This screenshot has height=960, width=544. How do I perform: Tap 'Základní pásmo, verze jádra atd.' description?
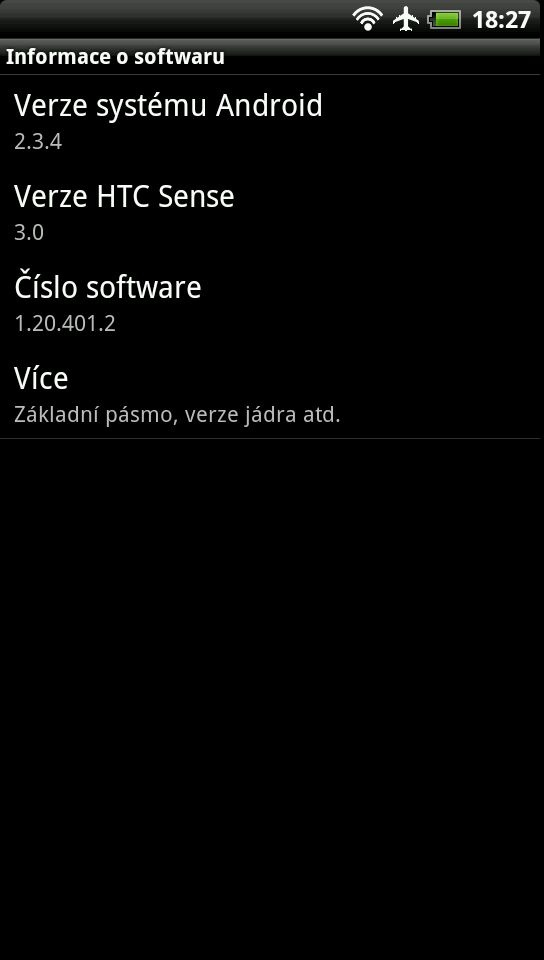[177, 415]
